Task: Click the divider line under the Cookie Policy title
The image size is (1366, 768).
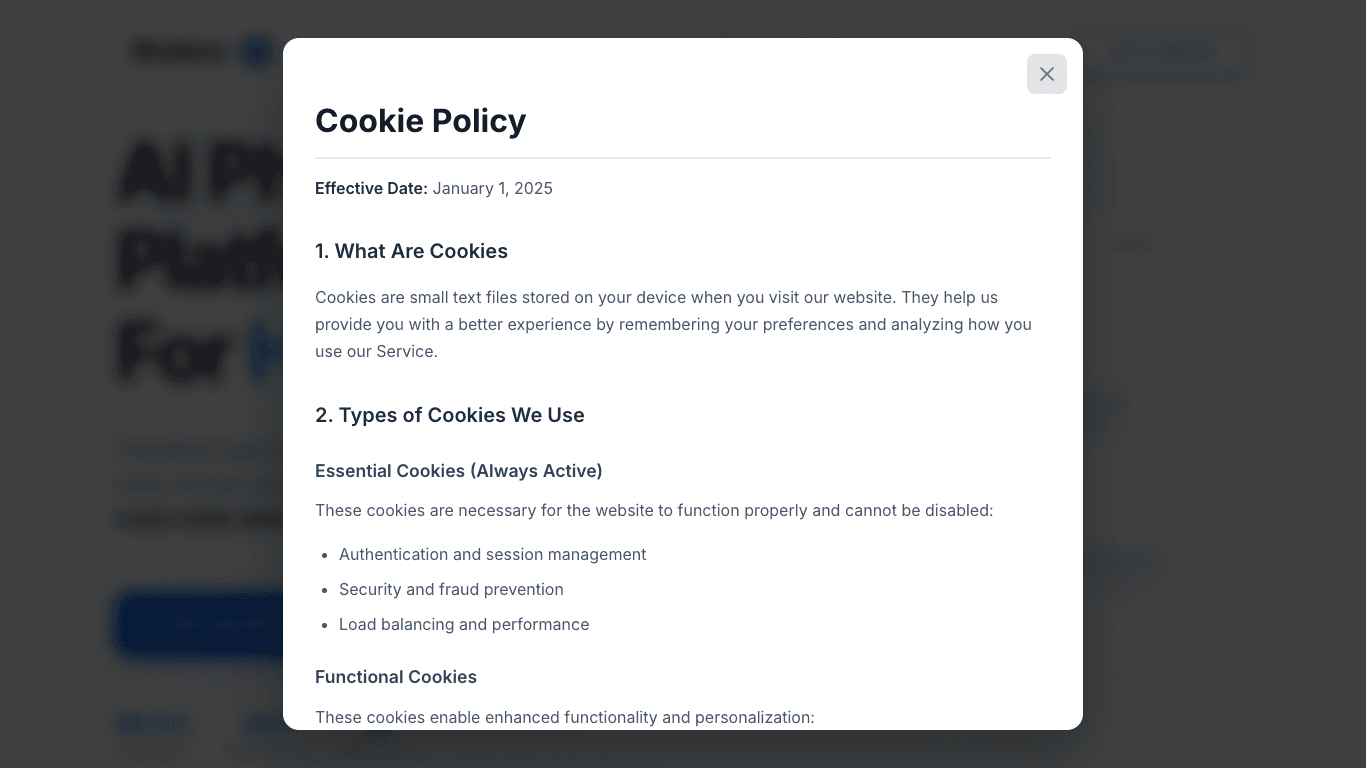Action: [x=683, y=158]
